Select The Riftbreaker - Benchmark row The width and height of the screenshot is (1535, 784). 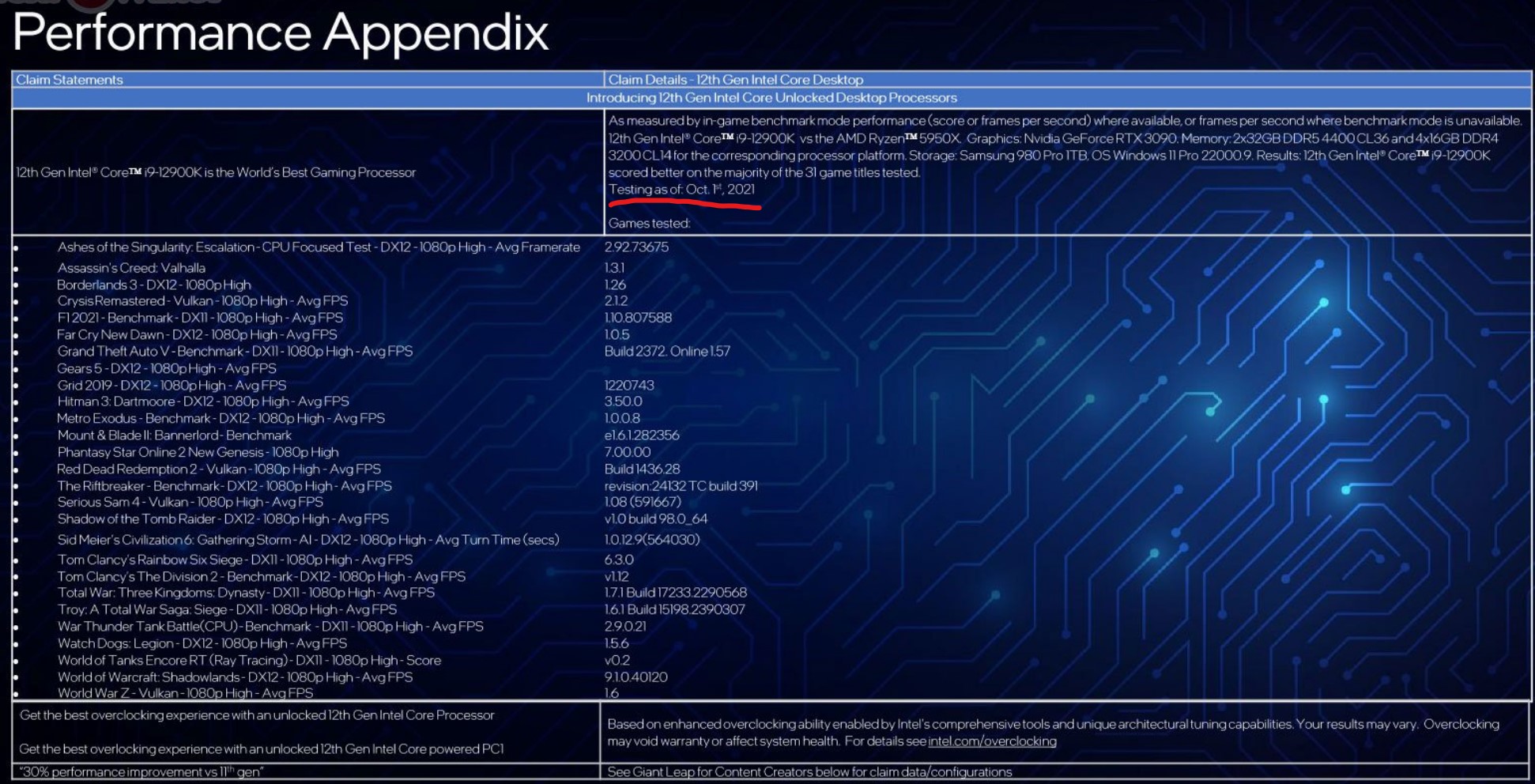(224, 486)
